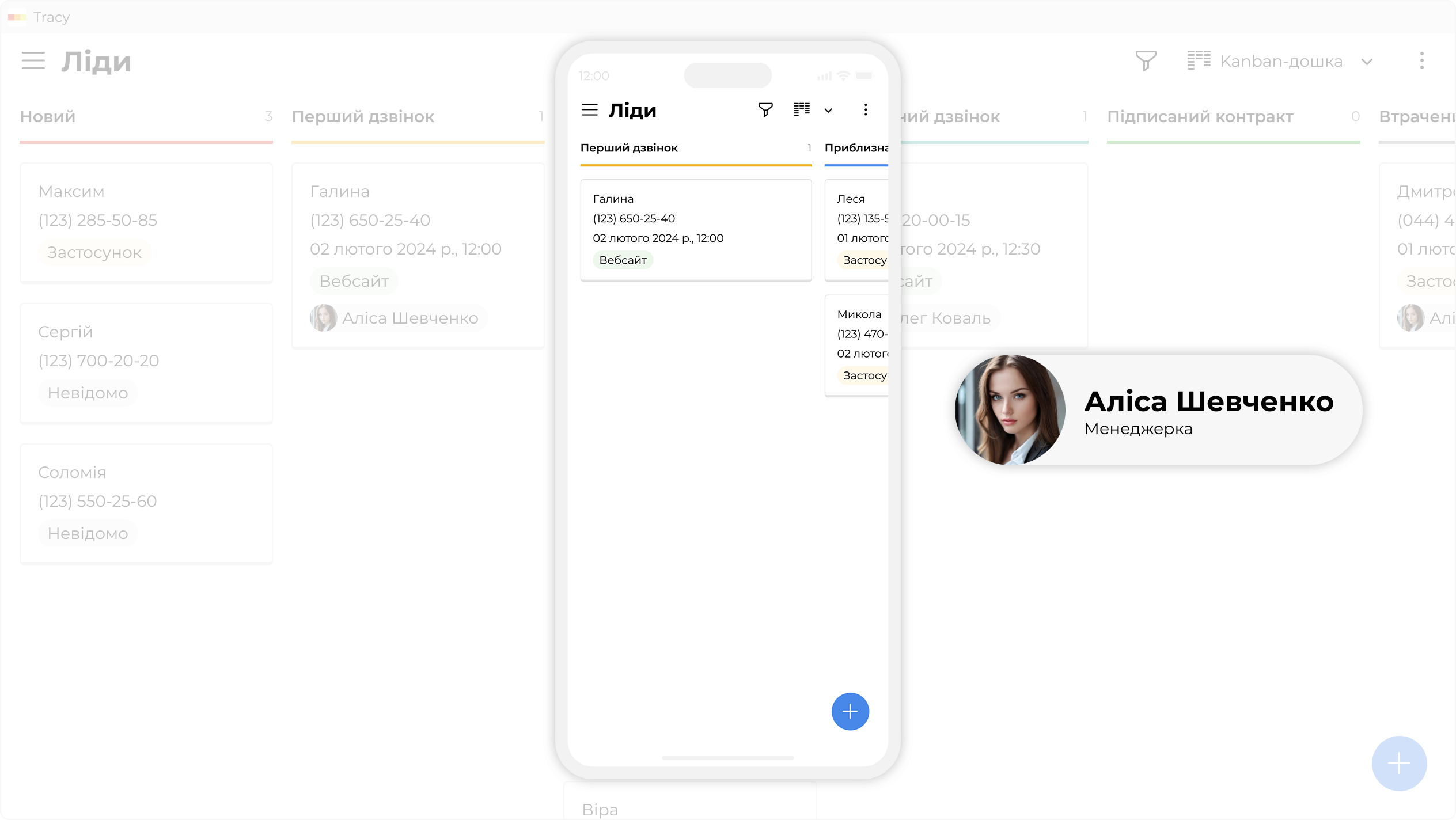Click the Вебсайт tag on Галина's card
Viewport: 1456px width, 820px height.
(x=354, y=281)
